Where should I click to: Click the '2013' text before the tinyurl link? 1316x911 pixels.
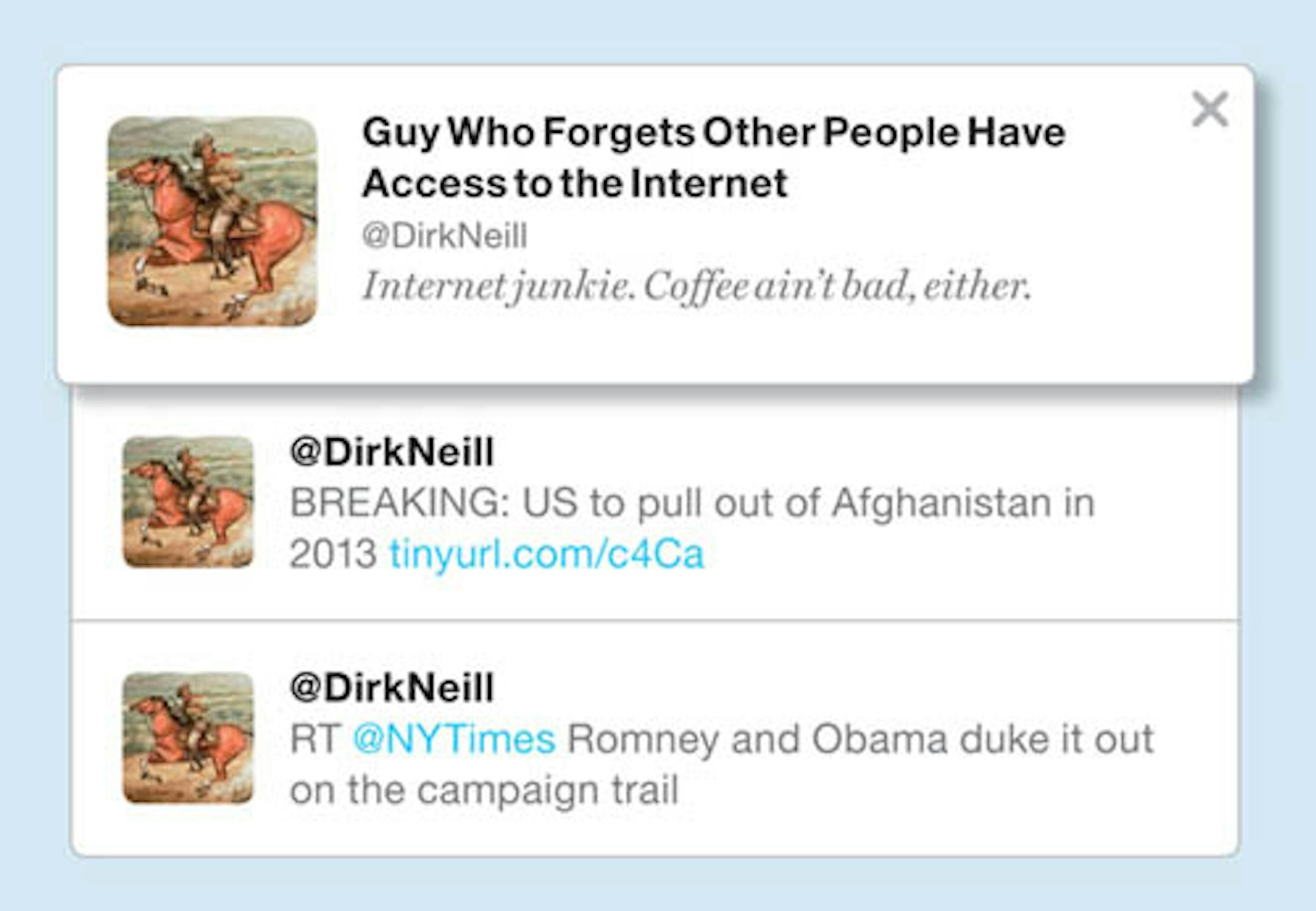(x=333, y=555)
